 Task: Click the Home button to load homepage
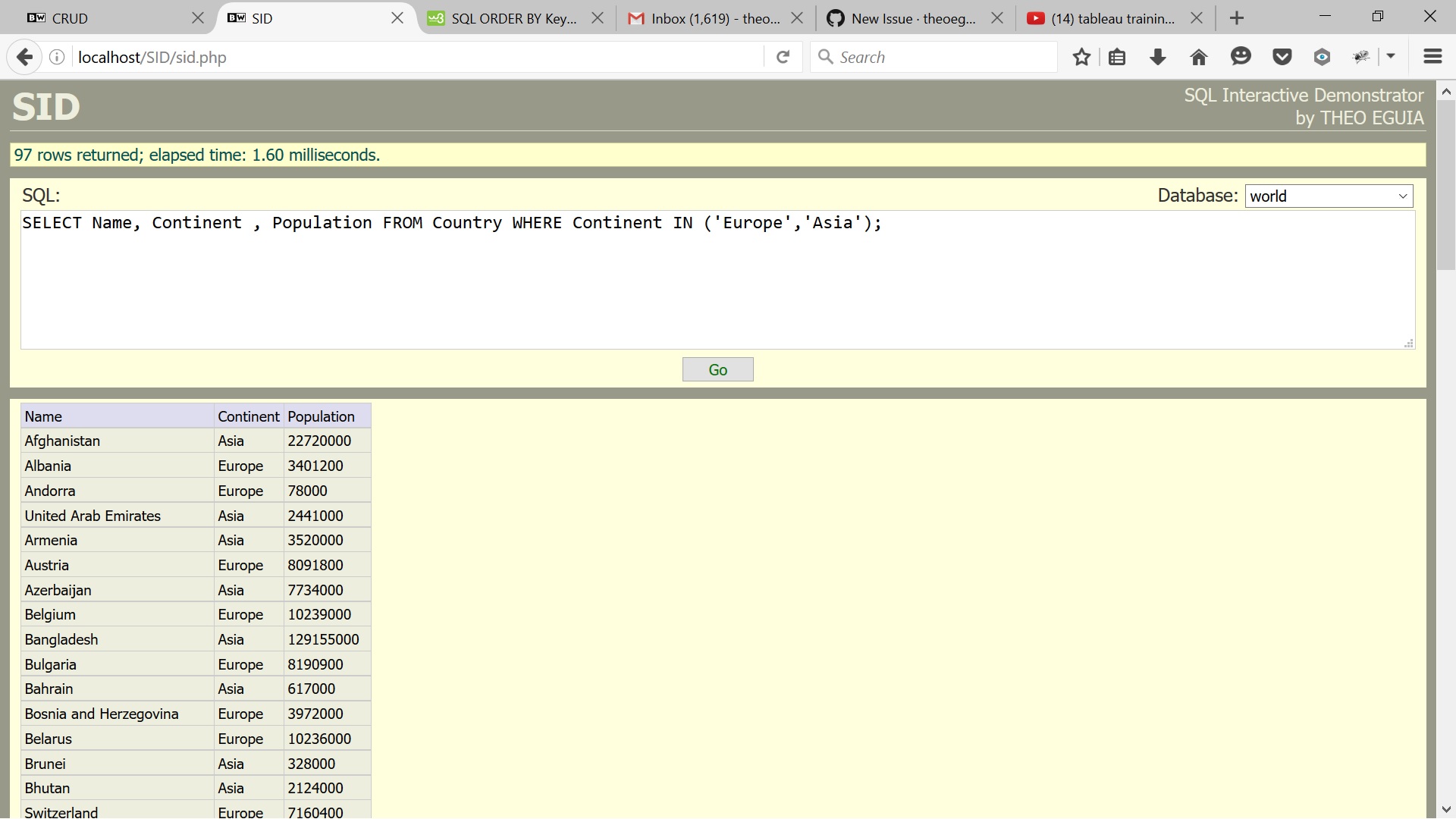tap(1198, 56)
